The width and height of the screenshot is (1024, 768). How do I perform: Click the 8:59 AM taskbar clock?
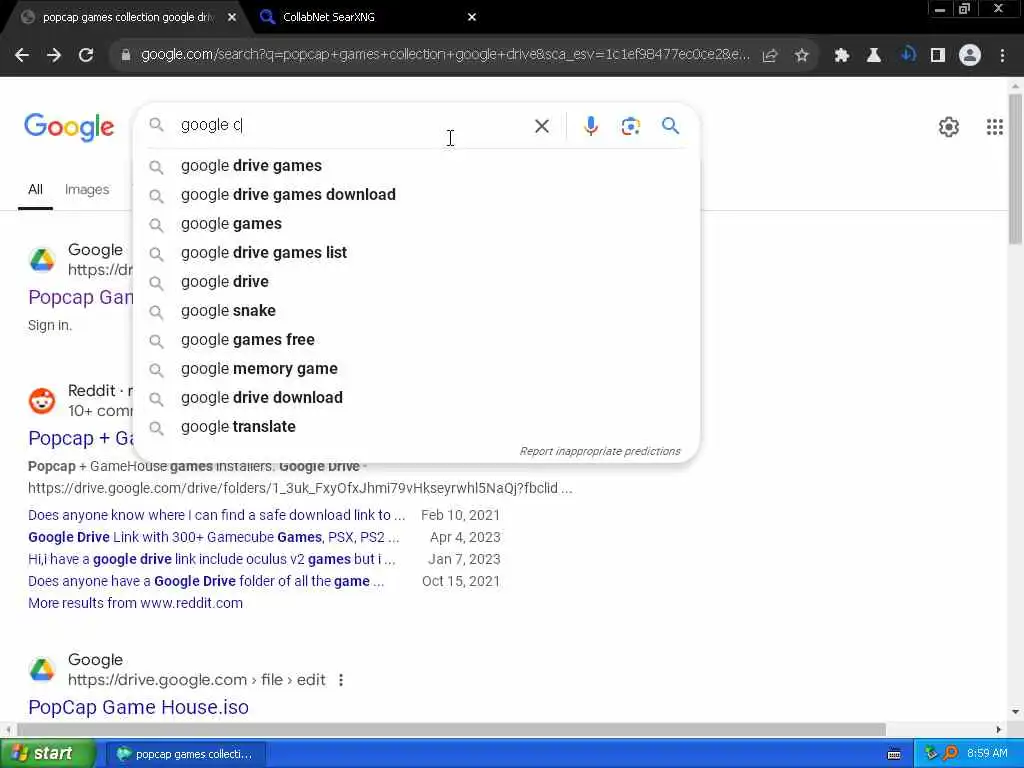pos(987,754)
